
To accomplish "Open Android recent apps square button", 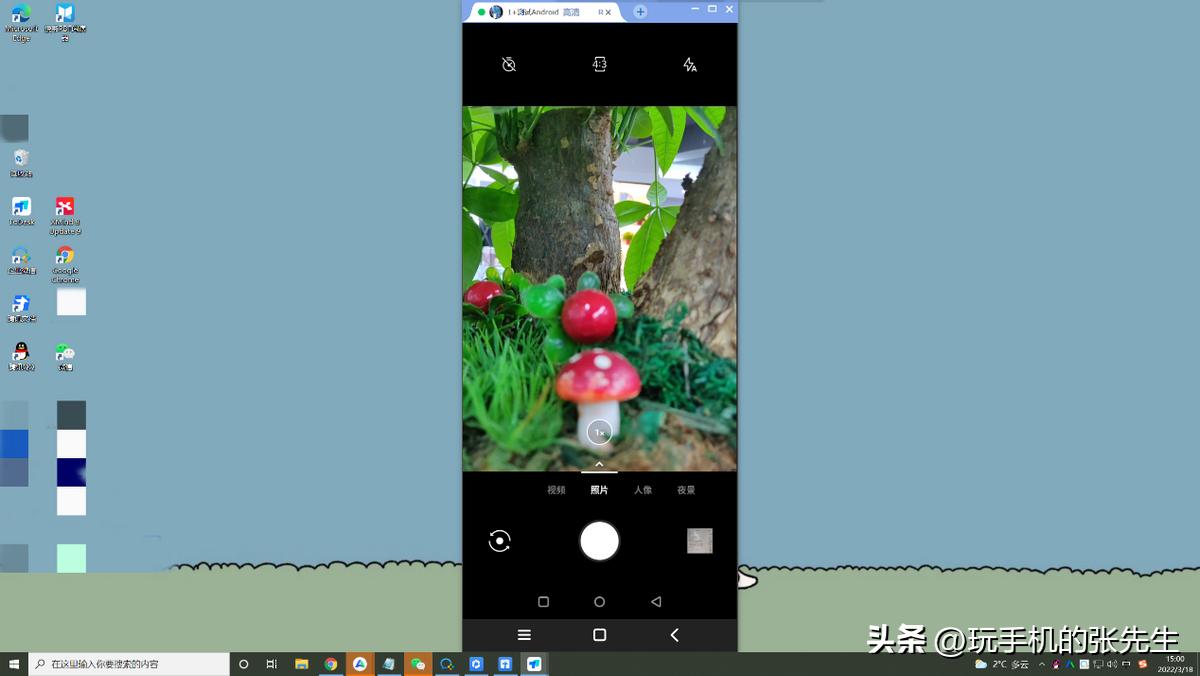I will [543, 601].
